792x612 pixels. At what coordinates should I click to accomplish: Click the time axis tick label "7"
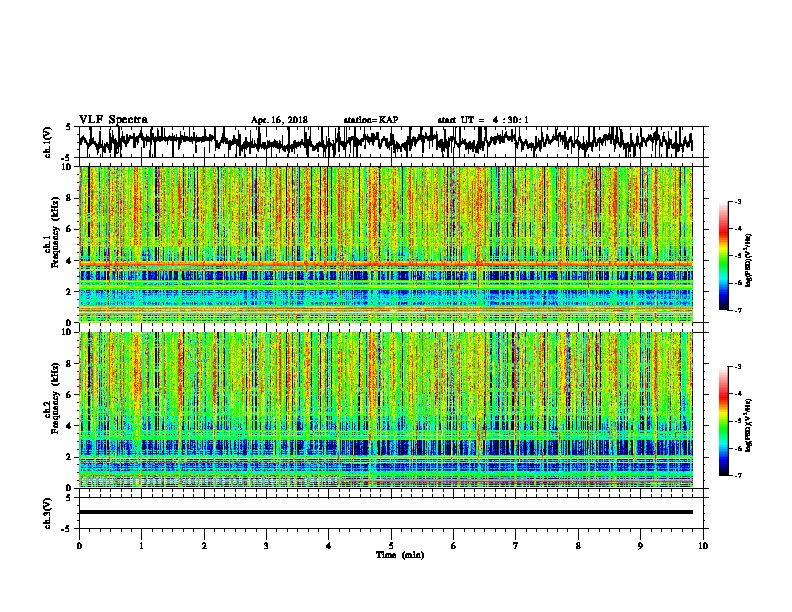click(516, 546)
